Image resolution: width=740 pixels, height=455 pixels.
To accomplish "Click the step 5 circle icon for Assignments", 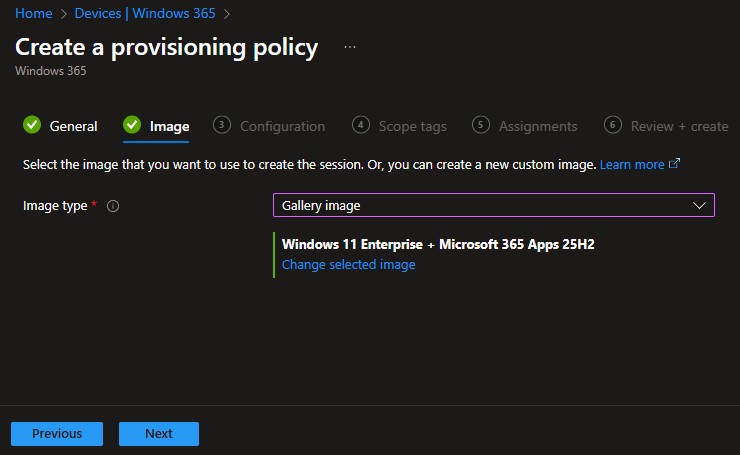I will click(x=481, y=125).
